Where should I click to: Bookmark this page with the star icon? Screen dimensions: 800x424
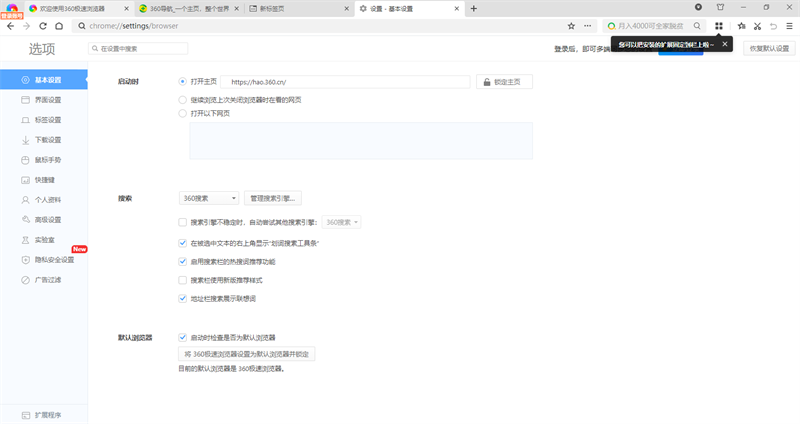pyautogui.click(x=571, y=26)
